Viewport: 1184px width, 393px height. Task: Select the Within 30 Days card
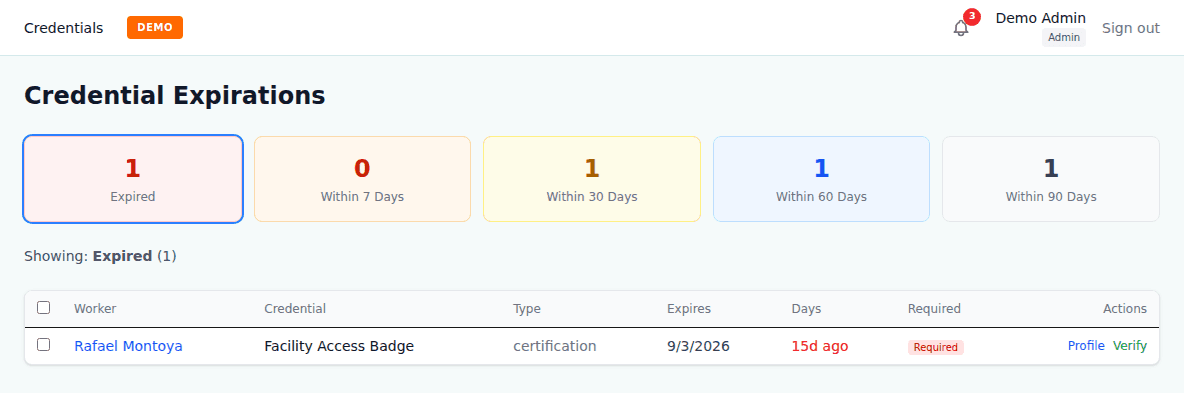pos(592,179)
